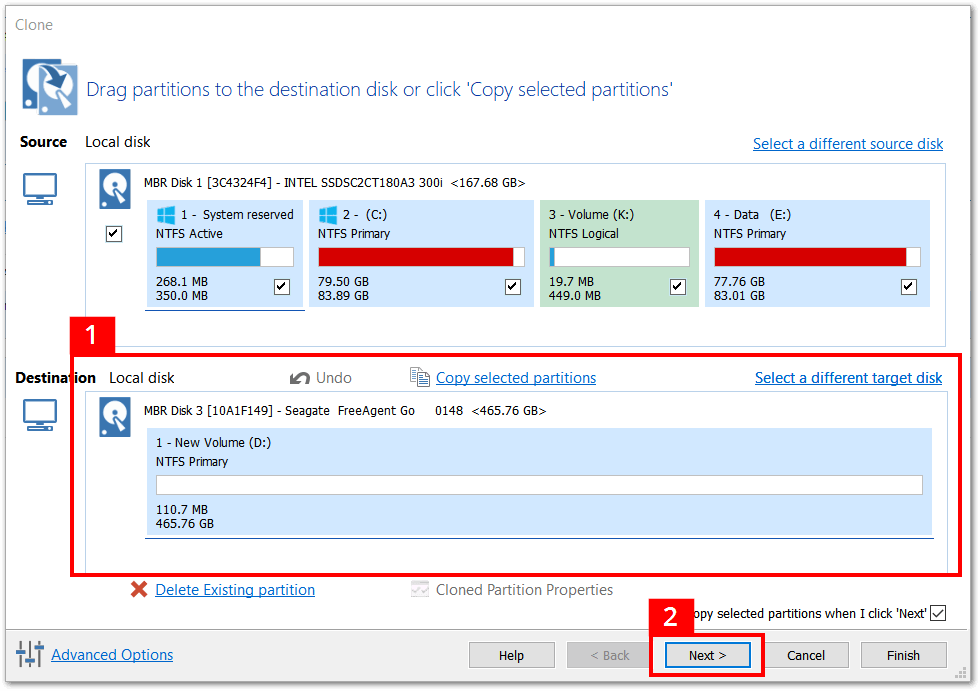Uncheck the Volume (K:) partition checkbox
980x691 pixels.
pos(678,287)
